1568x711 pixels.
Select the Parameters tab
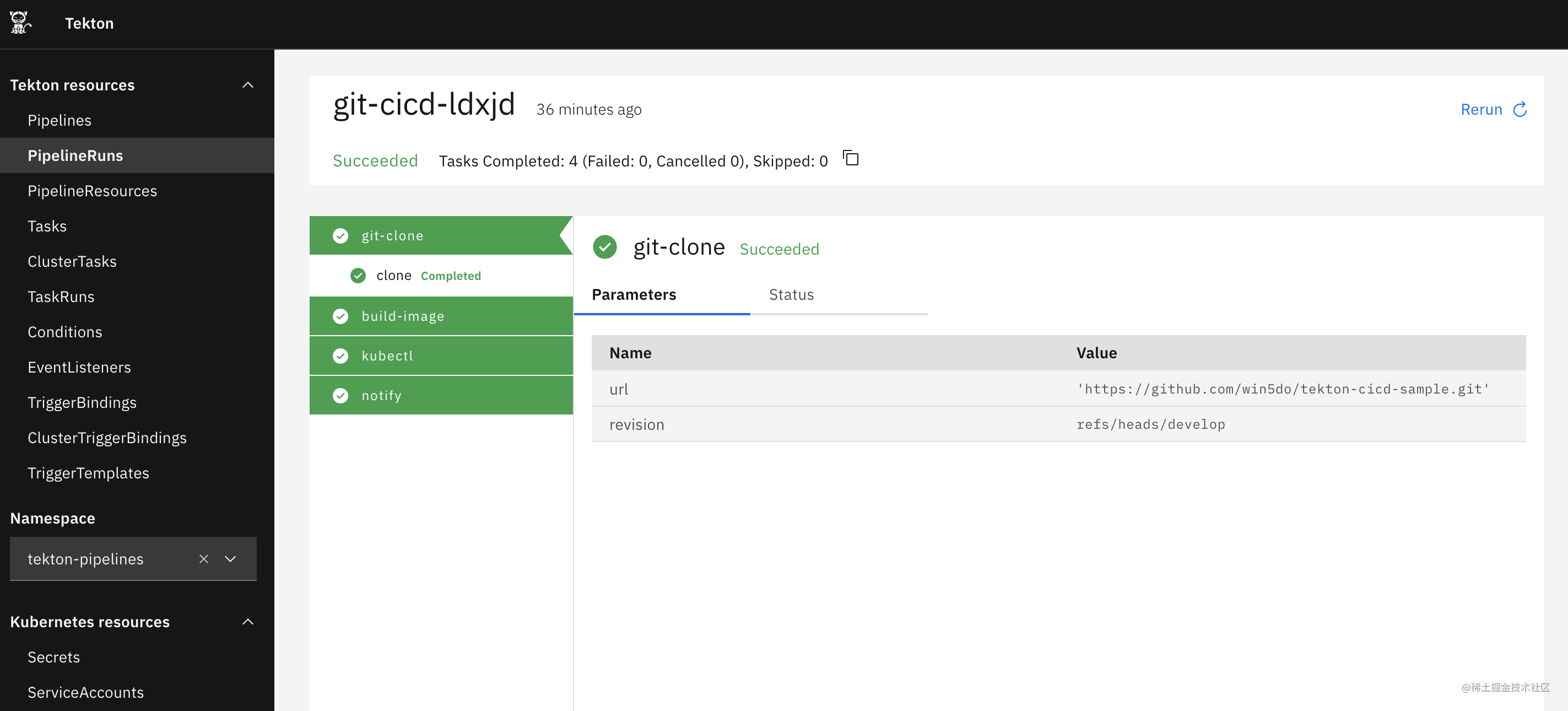[634, 295]
